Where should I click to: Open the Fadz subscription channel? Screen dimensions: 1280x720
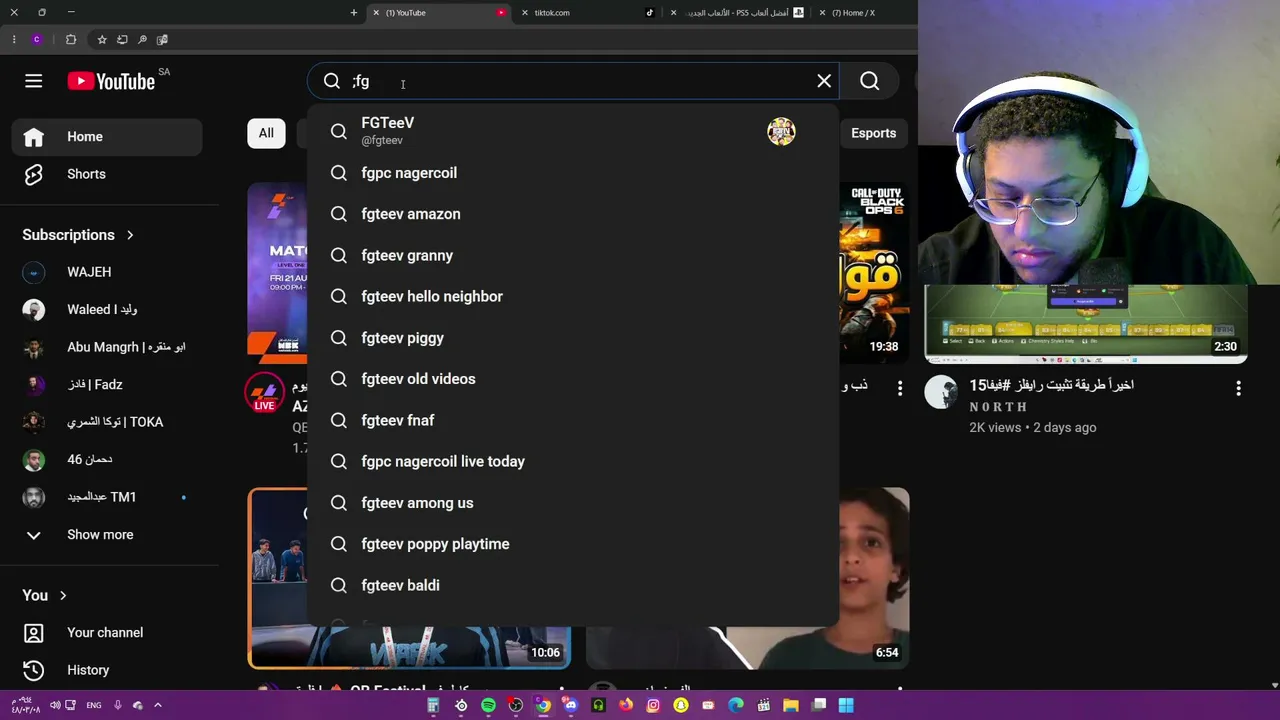pyautogui.click(x=107, y=385)
